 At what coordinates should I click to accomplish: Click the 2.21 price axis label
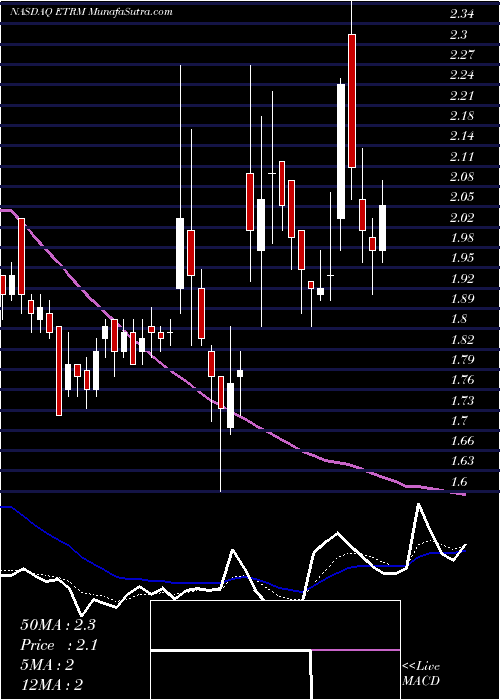click(x=462, y=96)
